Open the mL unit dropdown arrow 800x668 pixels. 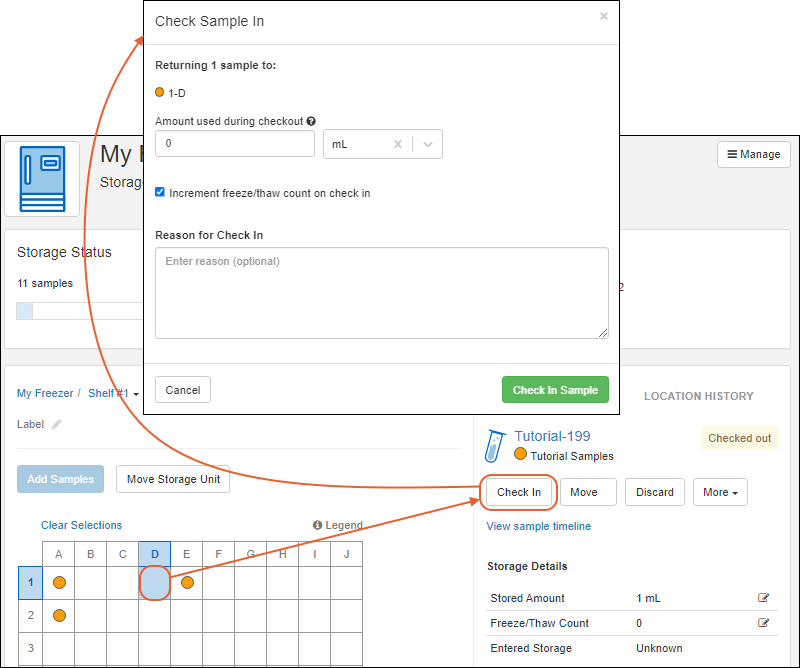pos(428,144)
